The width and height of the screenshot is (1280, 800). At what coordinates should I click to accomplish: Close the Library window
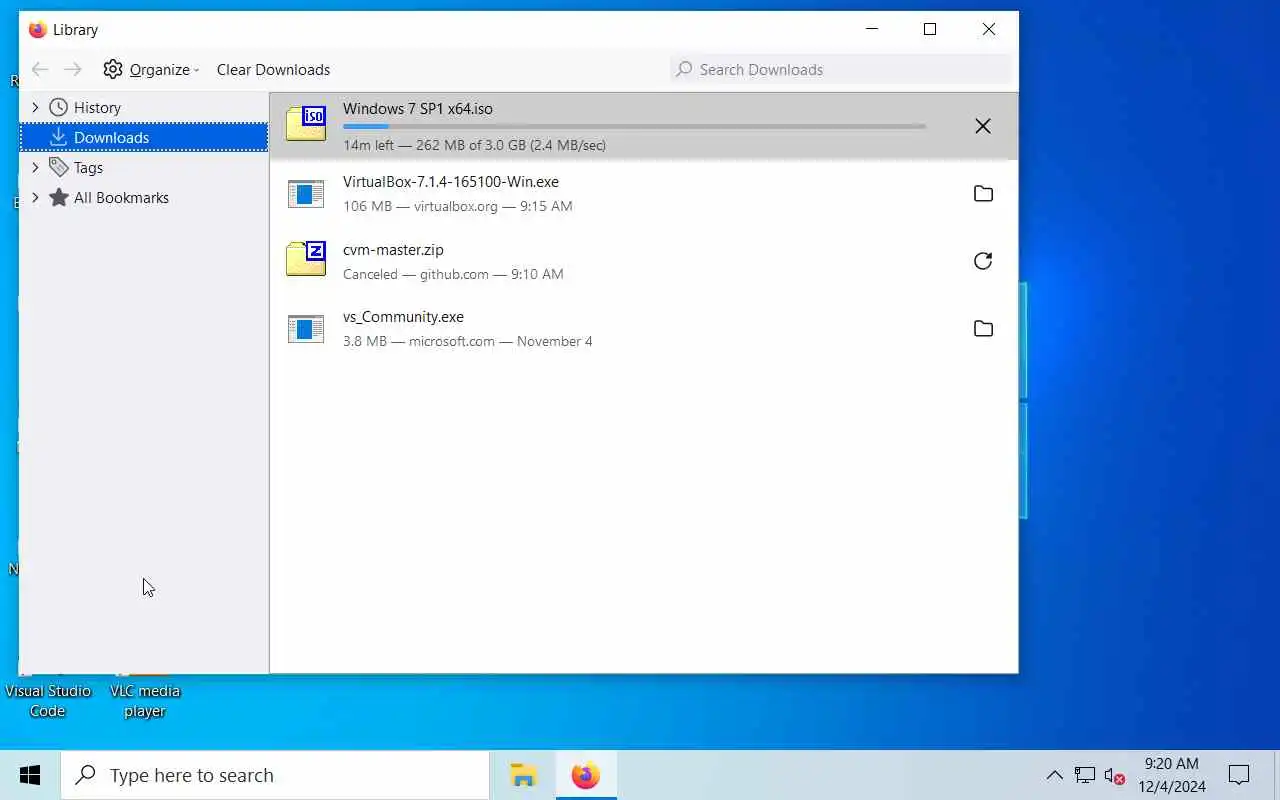[989, 29]
